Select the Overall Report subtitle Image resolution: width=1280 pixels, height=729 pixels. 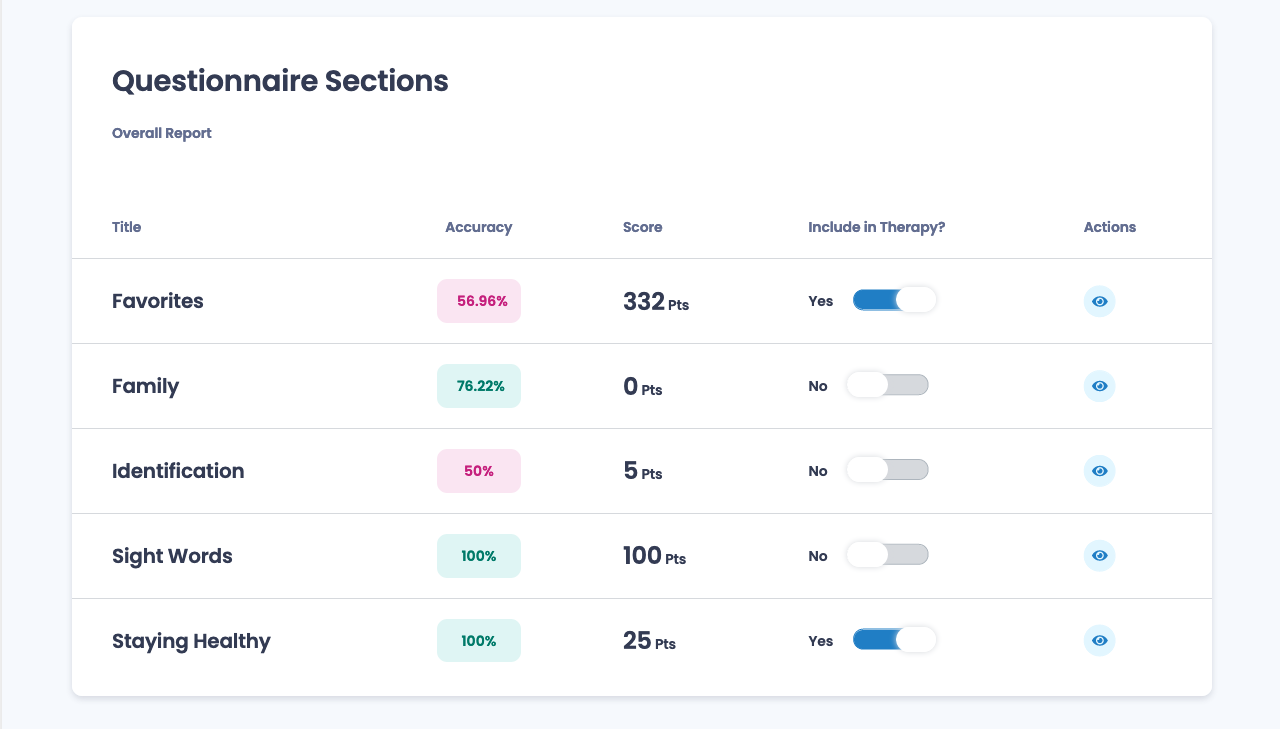(x=162, y=133)
